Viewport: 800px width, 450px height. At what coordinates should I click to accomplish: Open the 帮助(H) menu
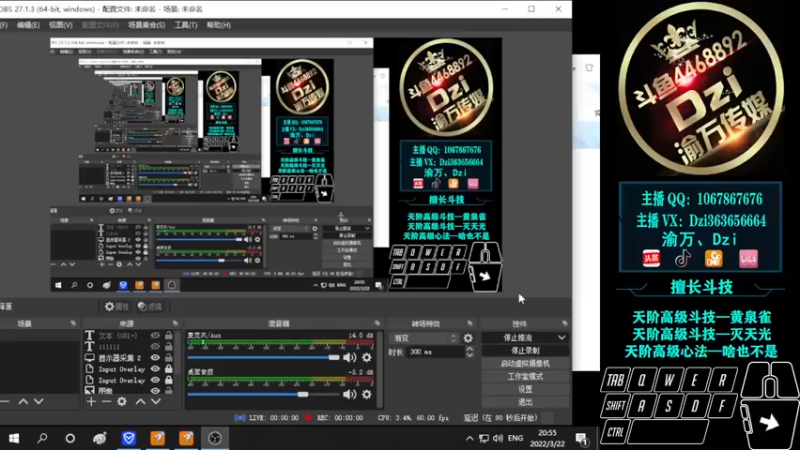click(x=218, y=25)
